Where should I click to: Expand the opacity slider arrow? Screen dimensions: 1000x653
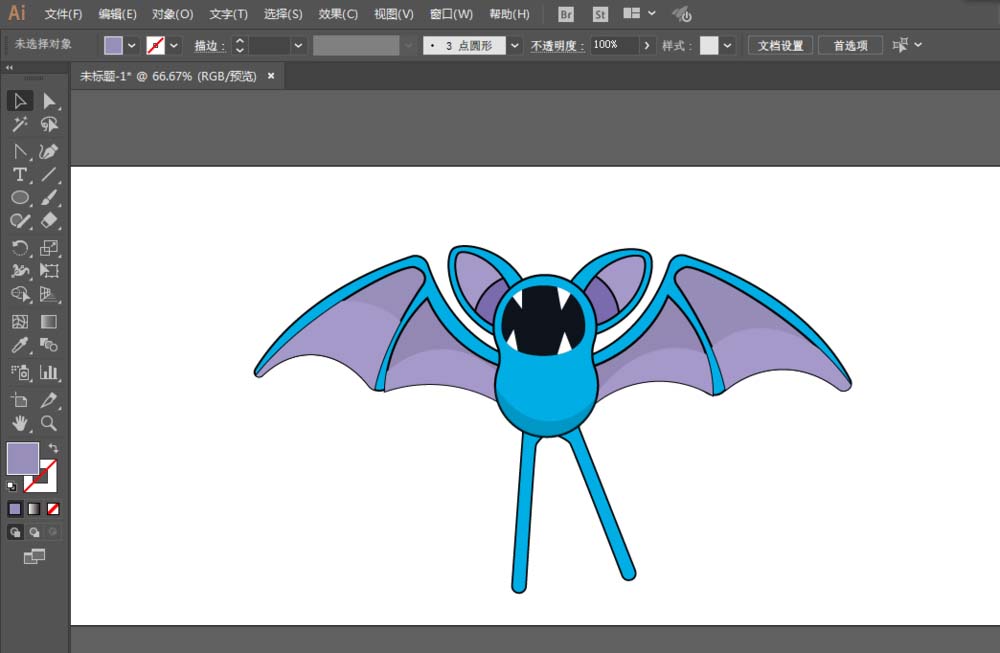tap(647, 45)
